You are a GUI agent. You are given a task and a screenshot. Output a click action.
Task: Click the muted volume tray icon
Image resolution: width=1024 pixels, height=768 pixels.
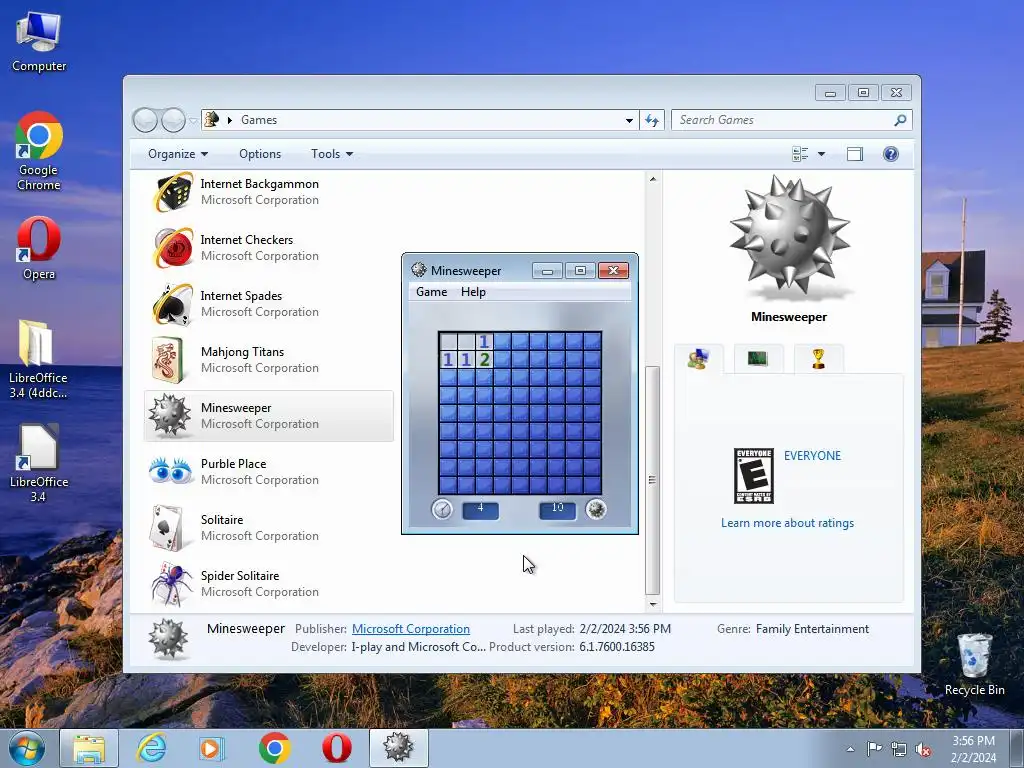point(923,750)
